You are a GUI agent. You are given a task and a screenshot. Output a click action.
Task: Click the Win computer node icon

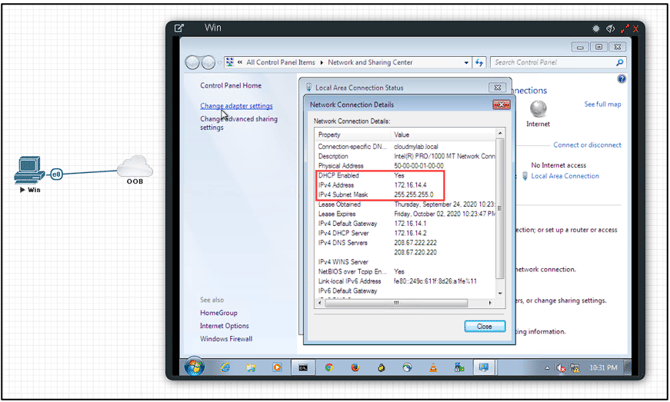(29, 170)
